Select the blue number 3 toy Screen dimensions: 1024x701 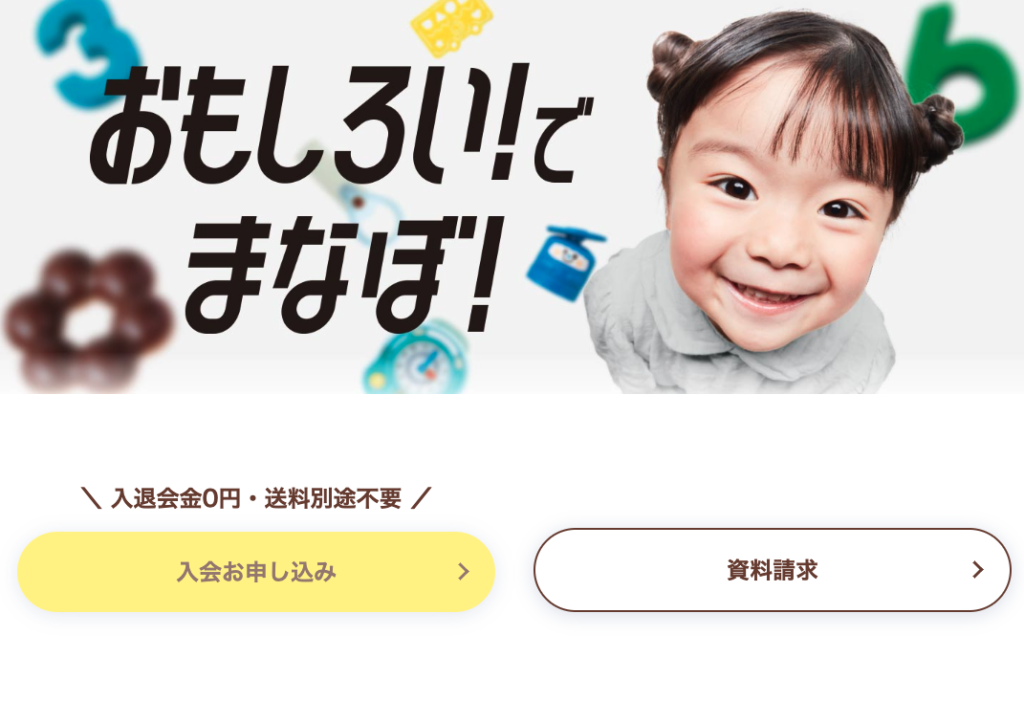point(85,52)
